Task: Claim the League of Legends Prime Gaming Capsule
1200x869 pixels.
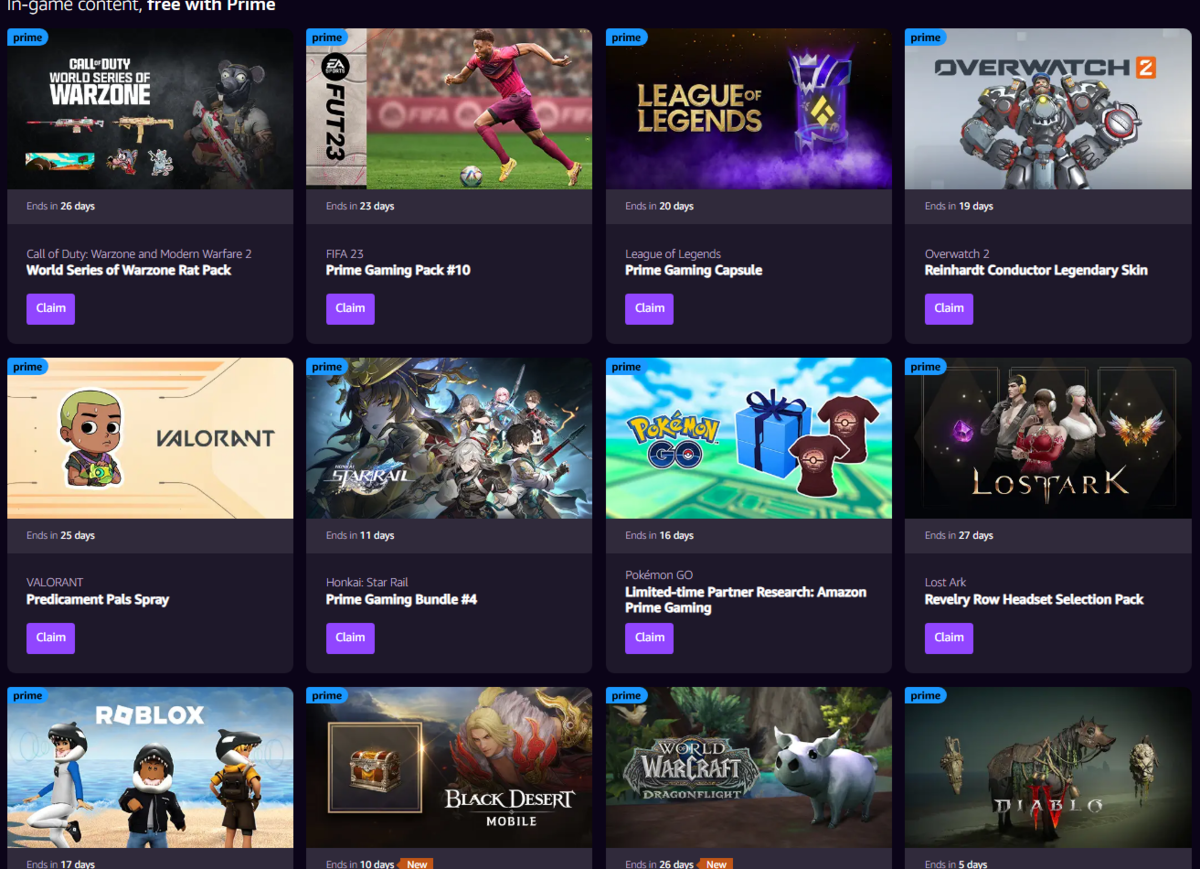Action: [649, 308]
